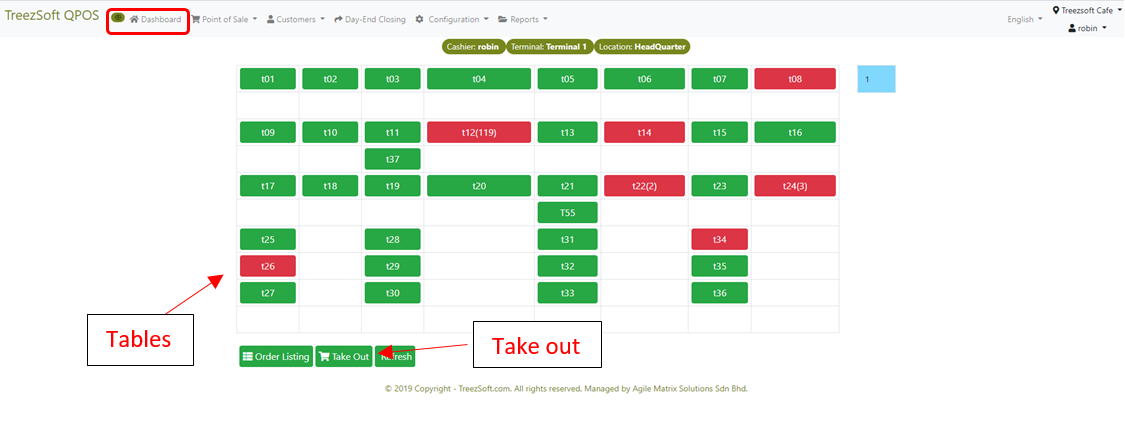
Task: Choose table t33
Action: 568,293
